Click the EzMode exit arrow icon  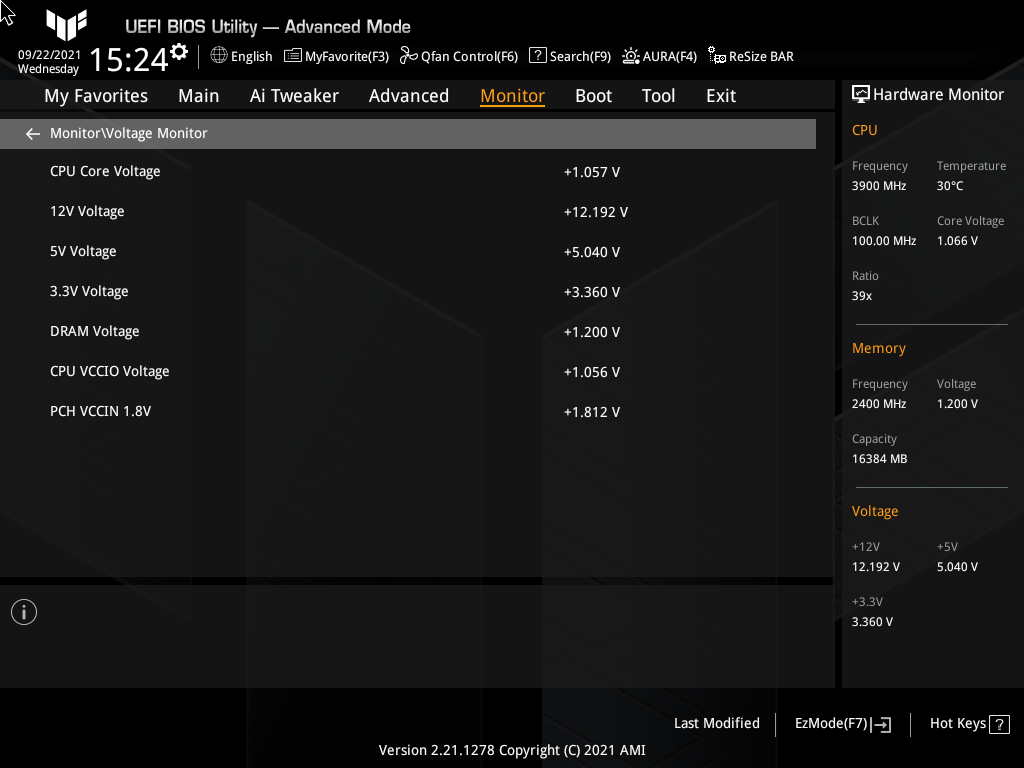pyautogui.click(x=880, y=724)
